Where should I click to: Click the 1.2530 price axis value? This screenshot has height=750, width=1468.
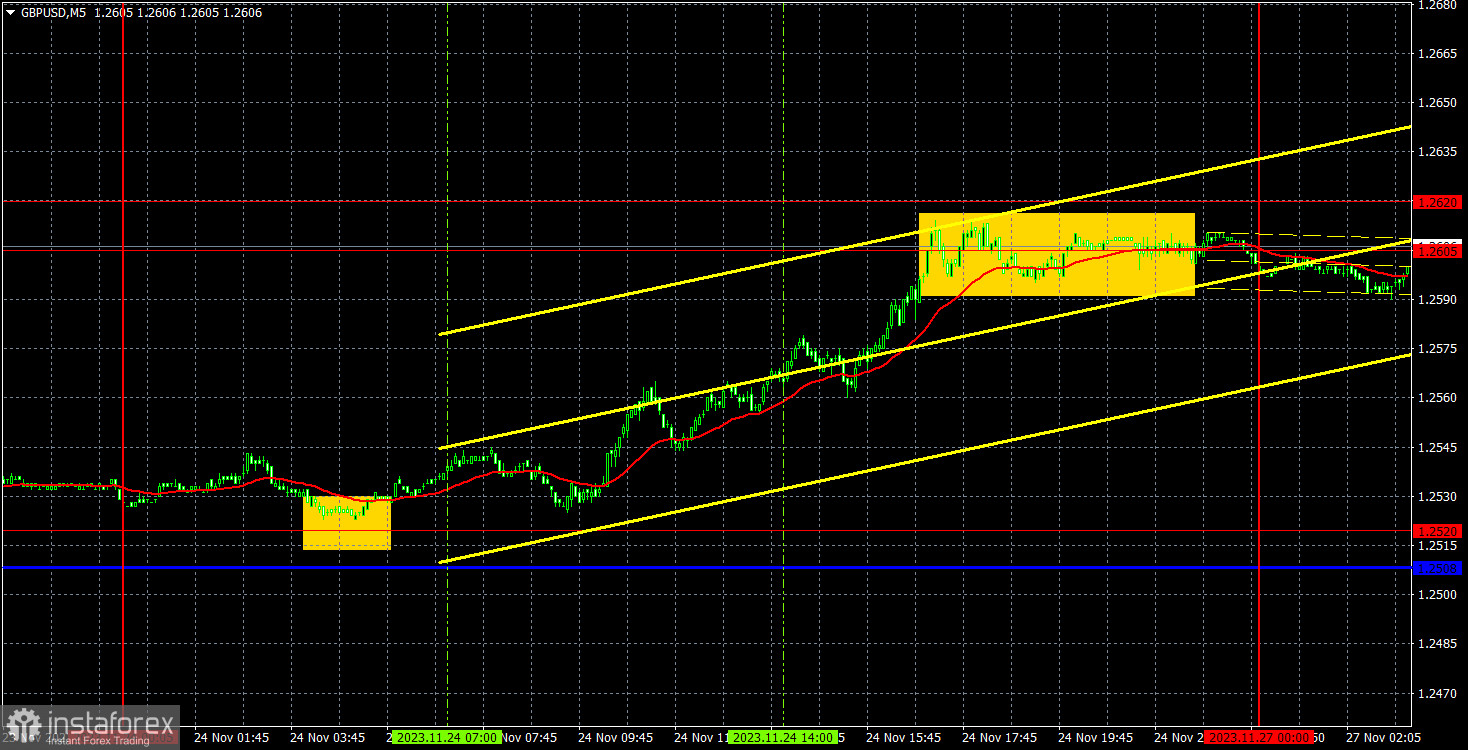click(1439, 496)
